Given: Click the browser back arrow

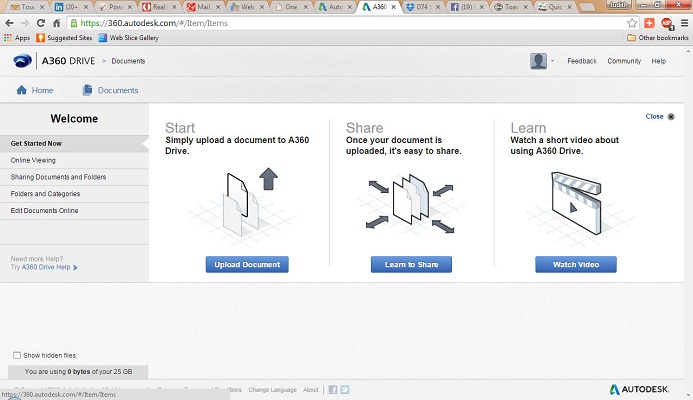Looking at the screenshot, I should [9, 23].
